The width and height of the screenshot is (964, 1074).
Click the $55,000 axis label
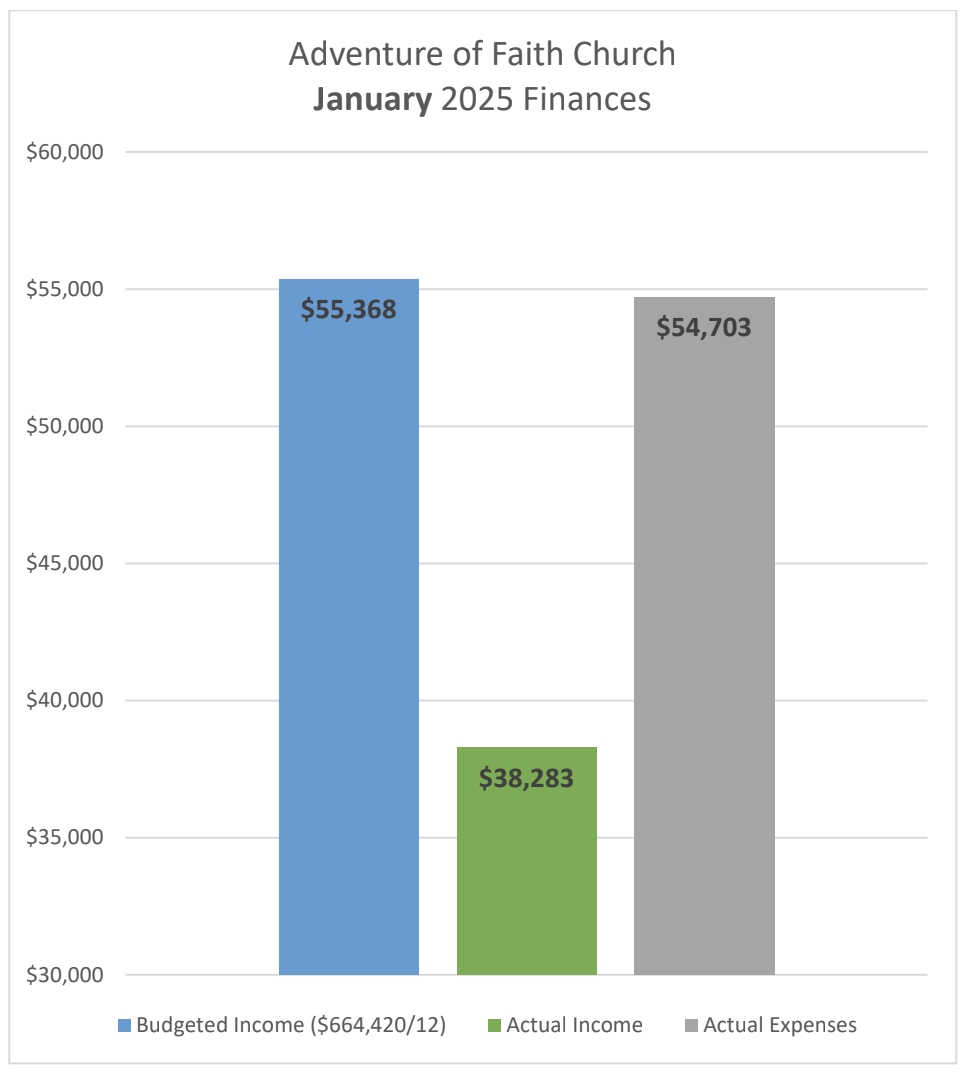[x=64, y=290]
